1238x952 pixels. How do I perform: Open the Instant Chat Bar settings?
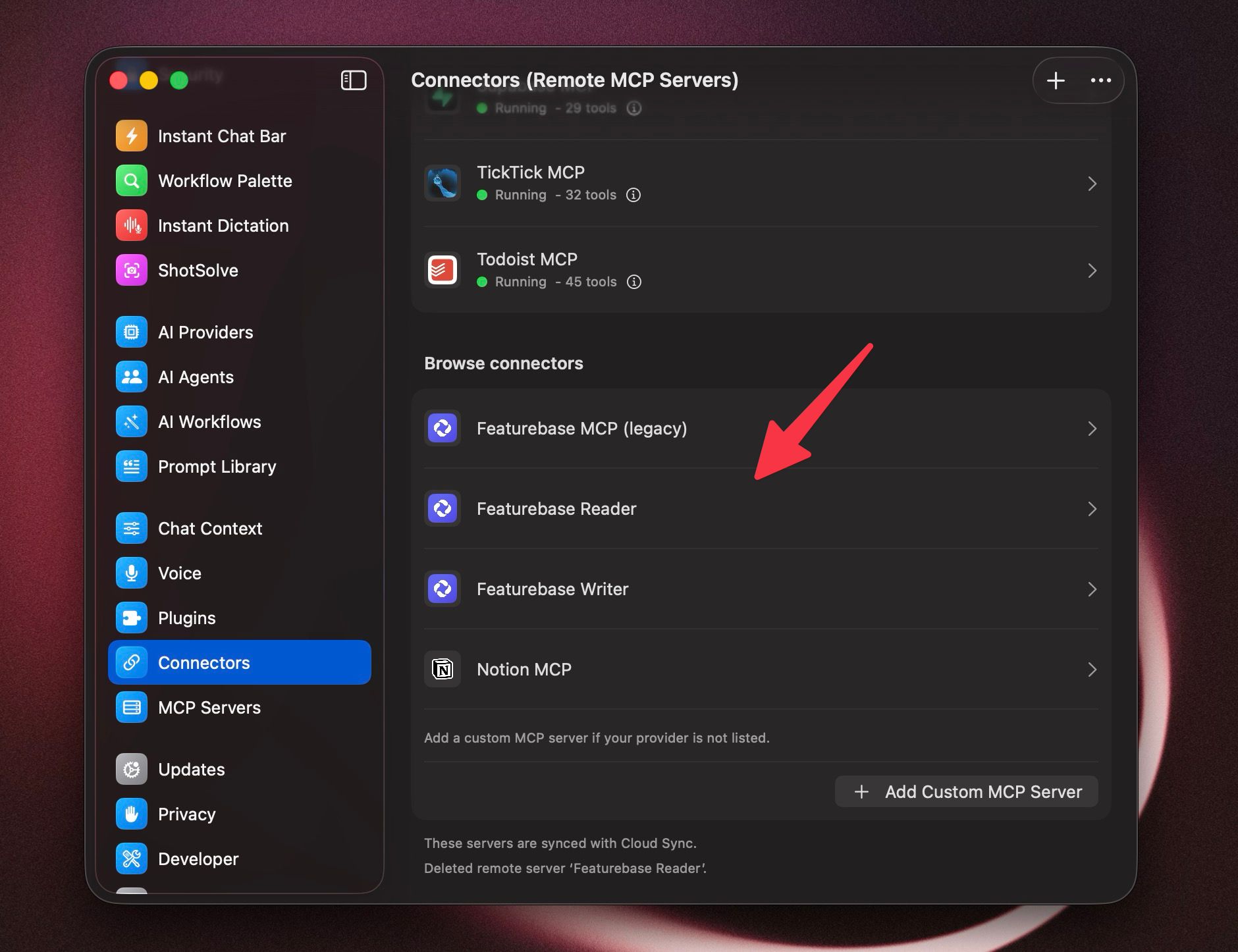(x=240, y=136)
